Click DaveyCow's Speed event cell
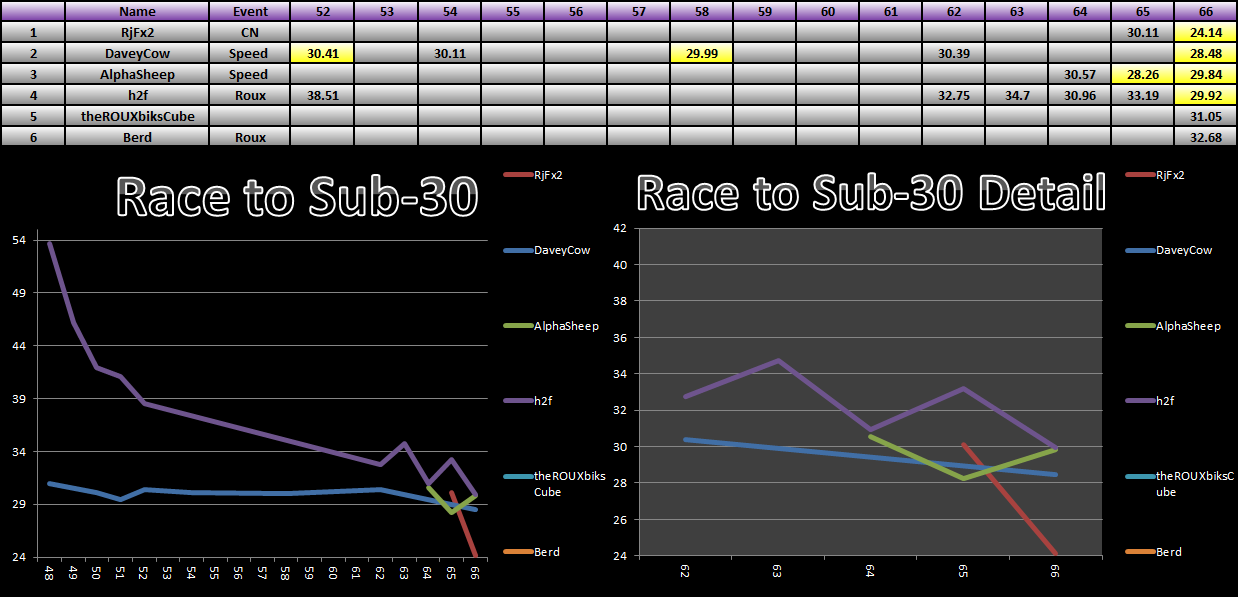1238x597 pixels. click(x=249, y=53)
